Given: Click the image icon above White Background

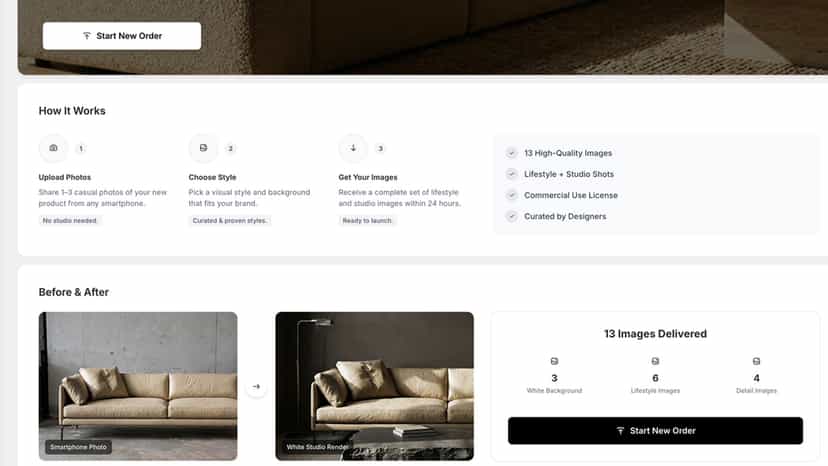Looking at the screenshot, I should click(x=554, y=361).
